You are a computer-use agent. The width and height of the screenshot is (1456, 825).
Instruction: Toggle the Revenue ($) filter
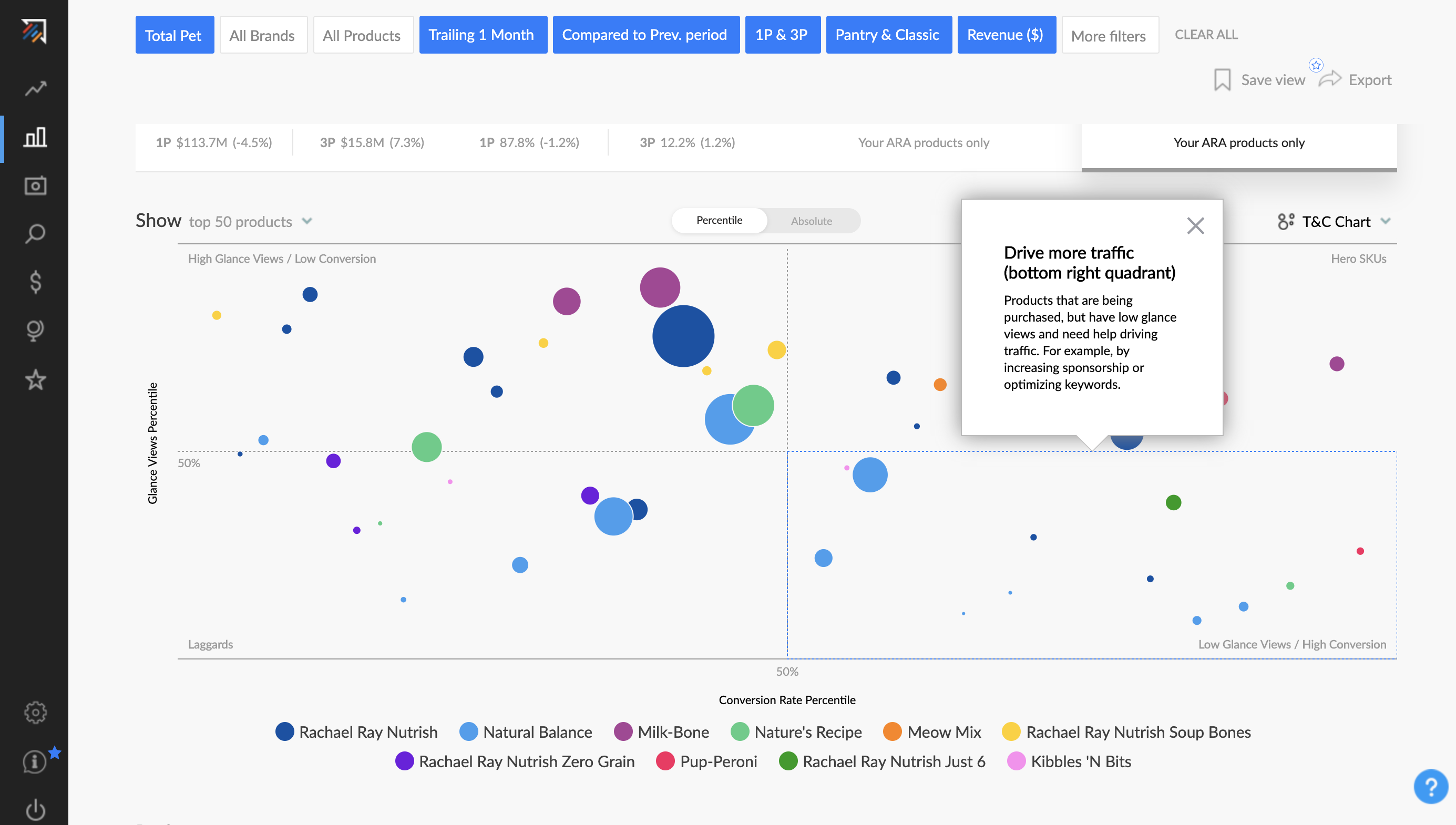coord(1006,35)
